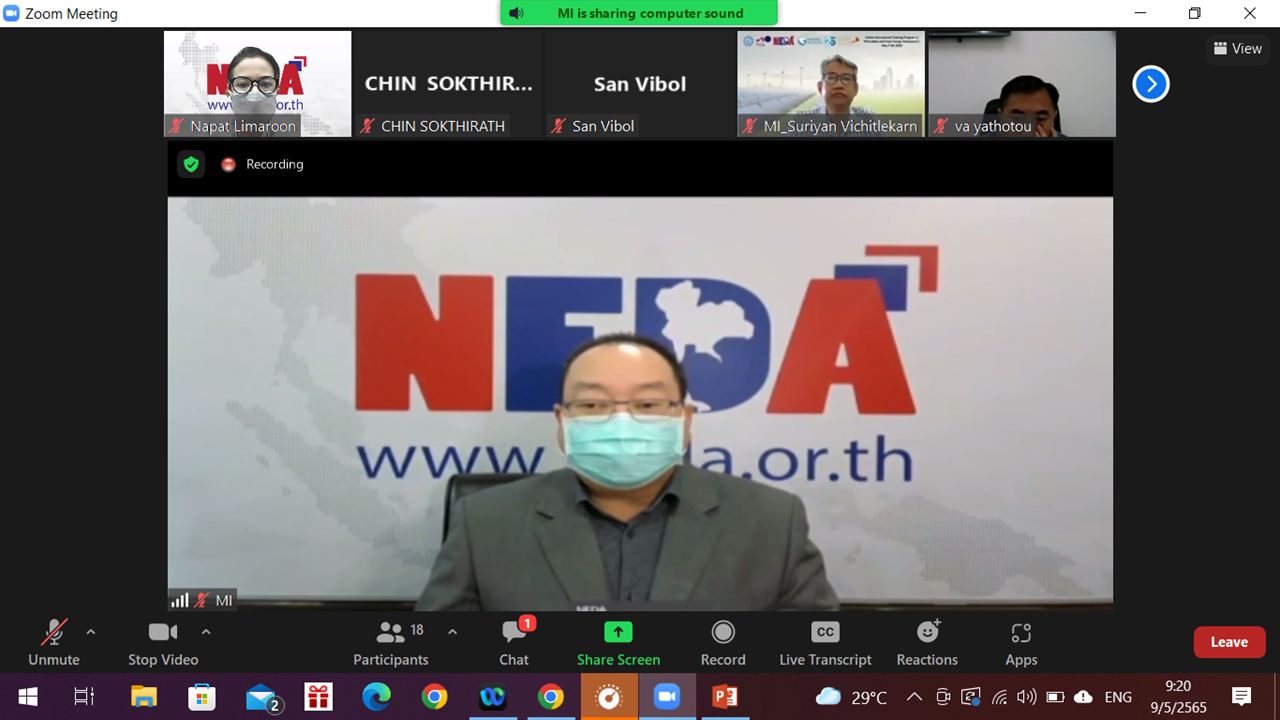Click the signal strength icon beside MI

(180, 601)
